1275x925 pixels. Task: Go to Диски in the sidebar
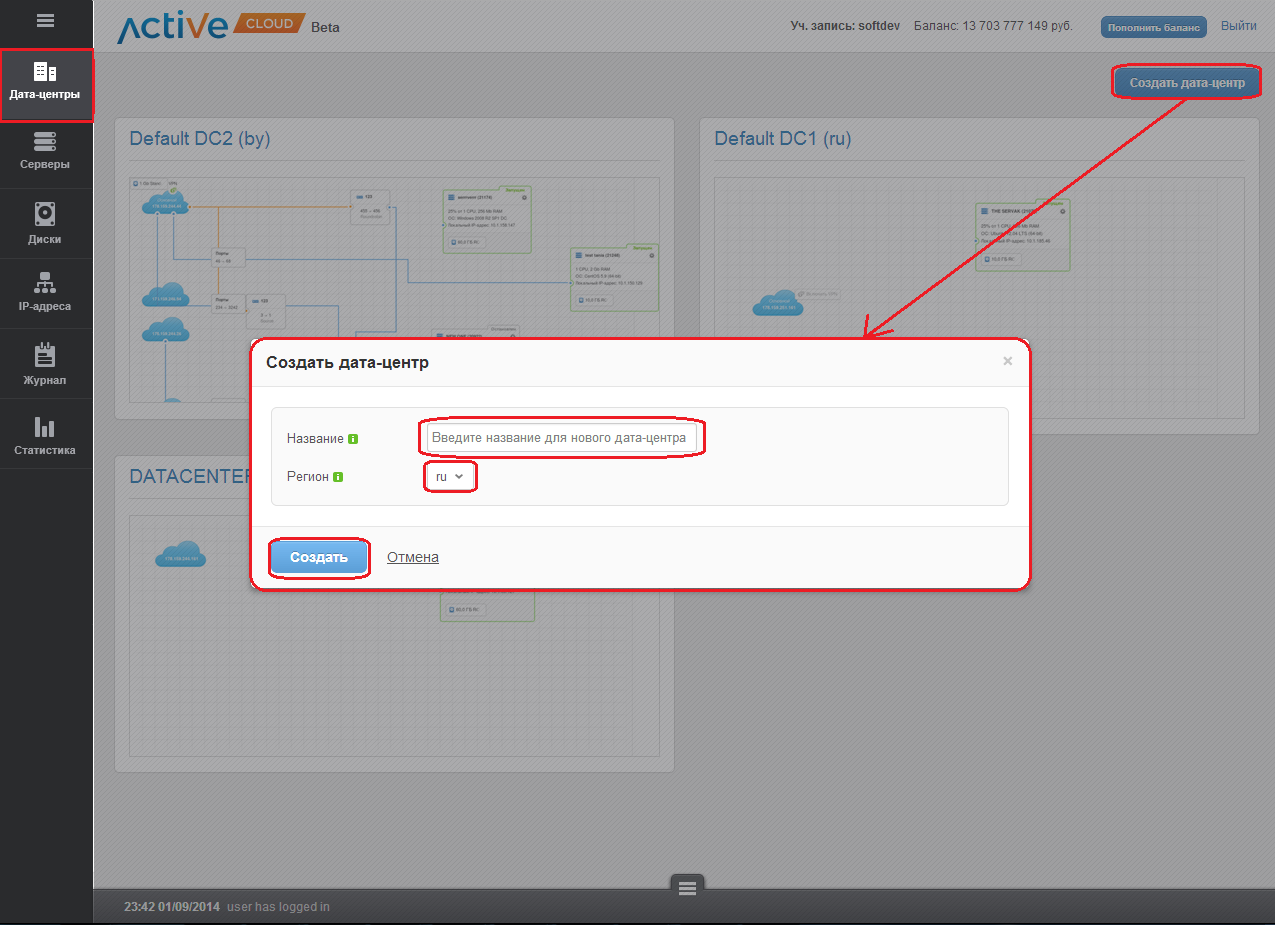coord(45,224)
